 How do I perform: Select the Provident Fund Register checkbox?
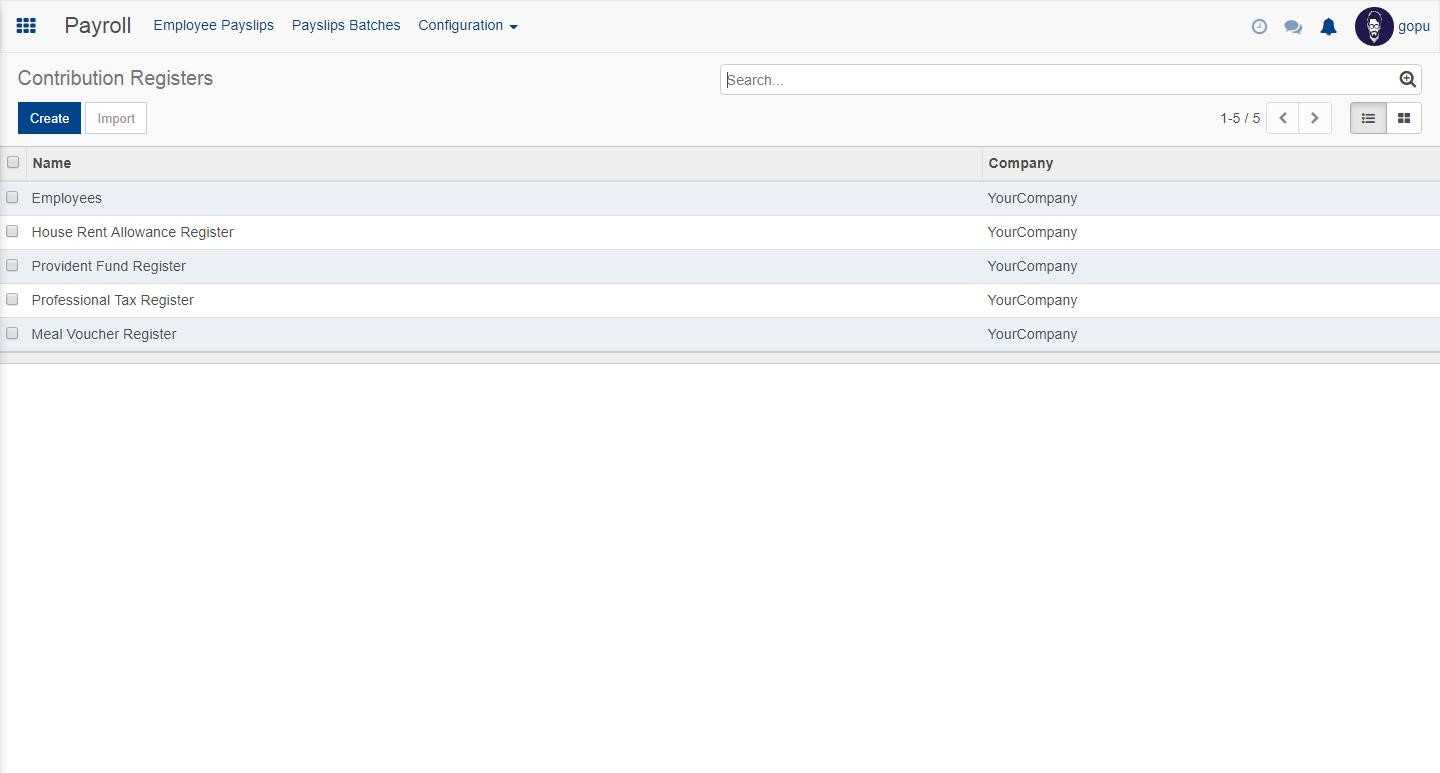[x=13, y=265]
